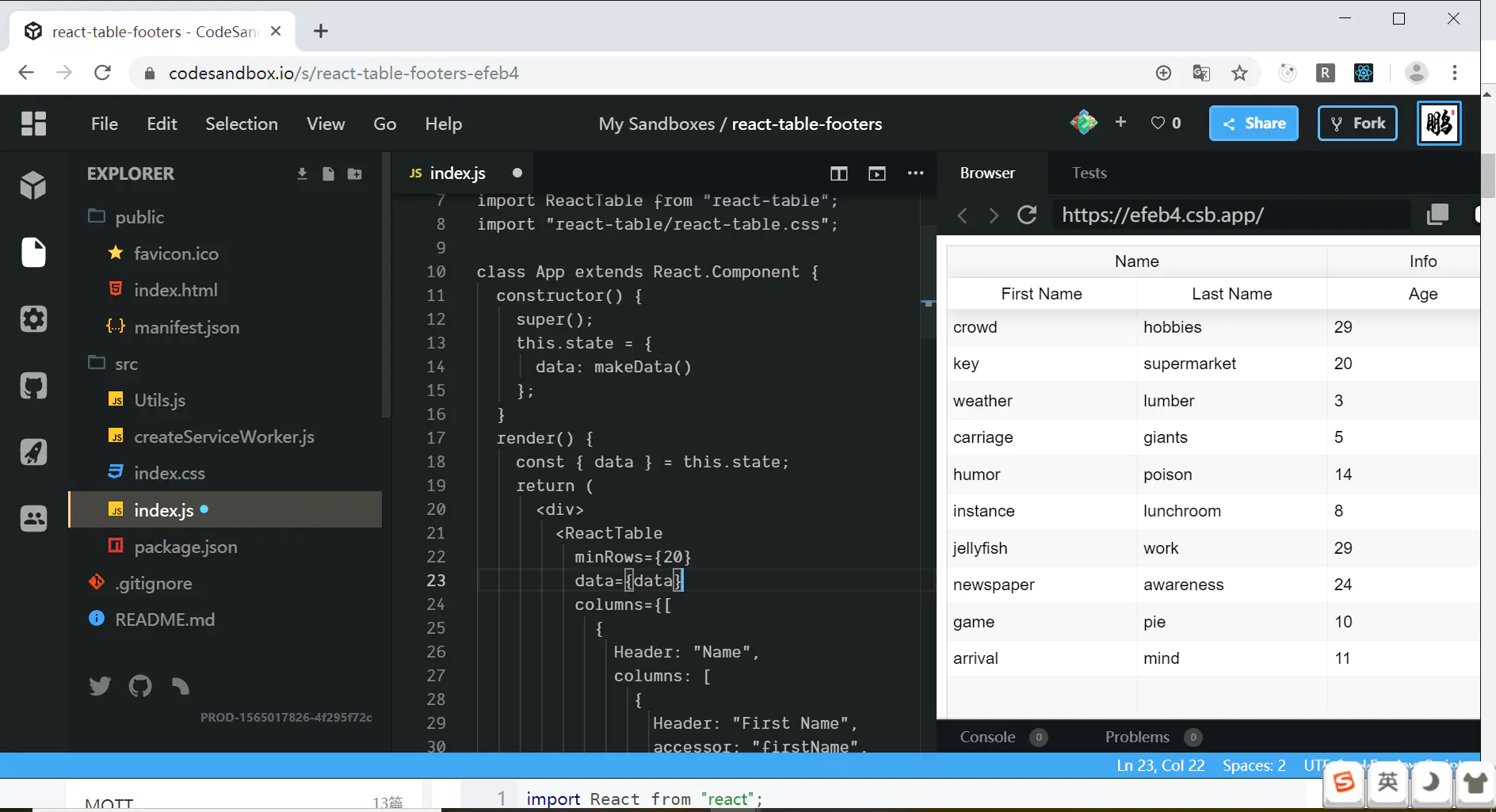The image size is (1496, 812).
Task: Export the sandbox using the download icon
Action: 303,173
